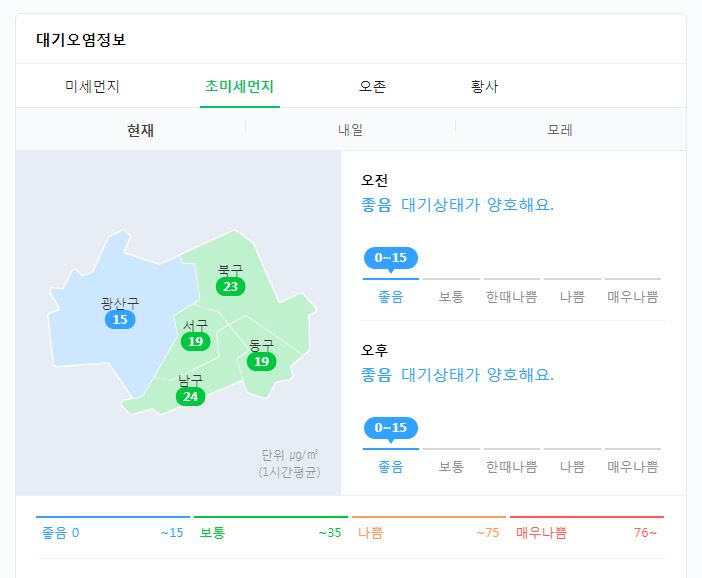Click the 좋음 0~15 legend item

coord(113,530)
